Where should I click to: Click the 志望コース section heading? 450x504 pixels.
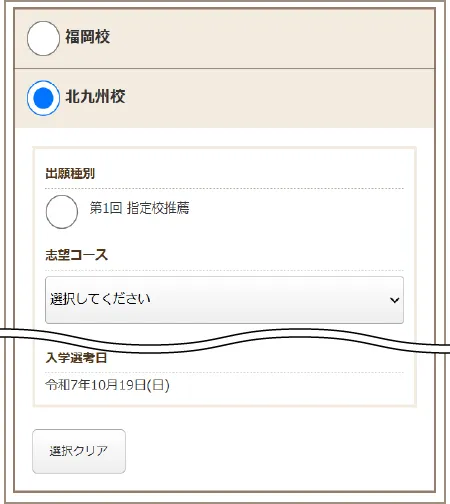coord(77,255)
